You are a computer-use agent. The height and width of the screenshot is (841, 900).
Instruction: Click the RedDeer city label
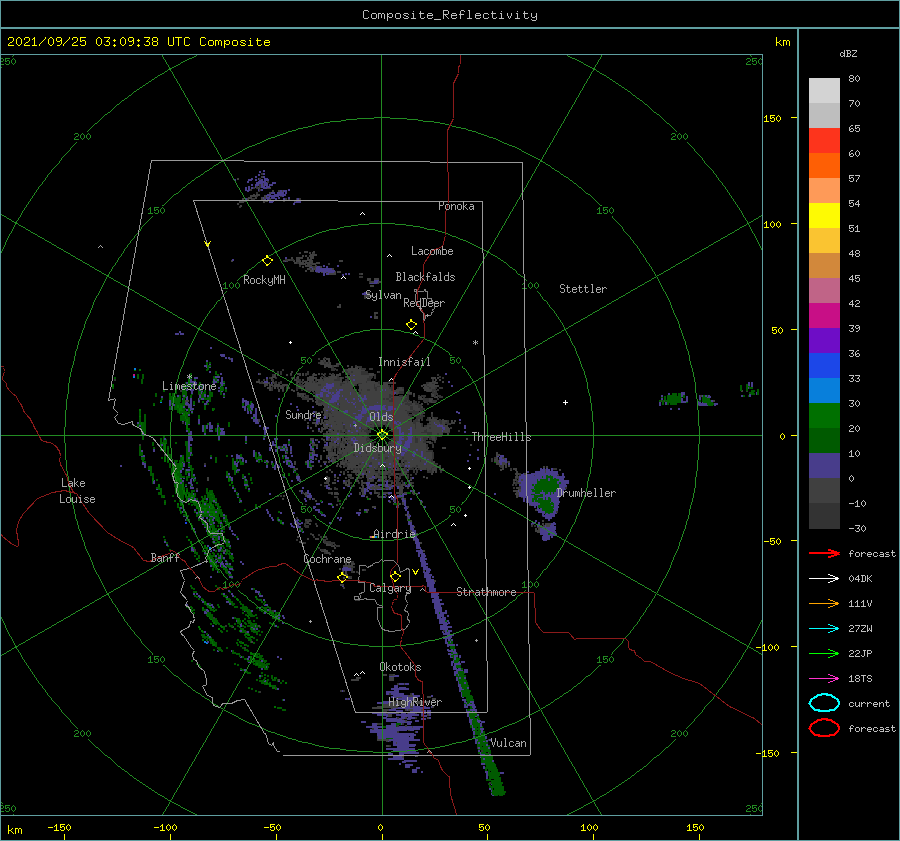click(x=424, y=303)
